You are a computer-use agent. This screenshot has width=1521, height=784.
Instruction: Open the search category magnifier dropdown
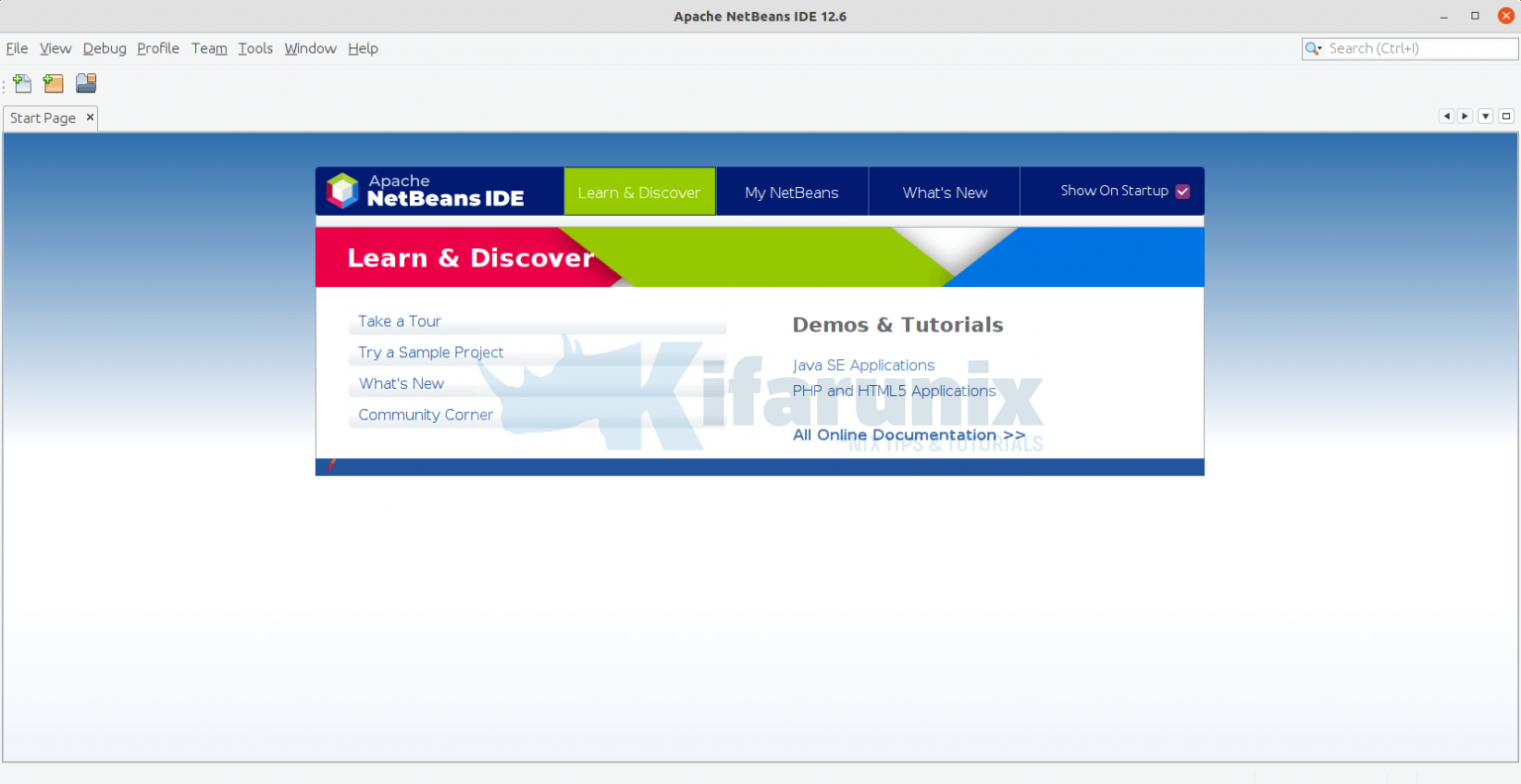tap(1314, 49)
